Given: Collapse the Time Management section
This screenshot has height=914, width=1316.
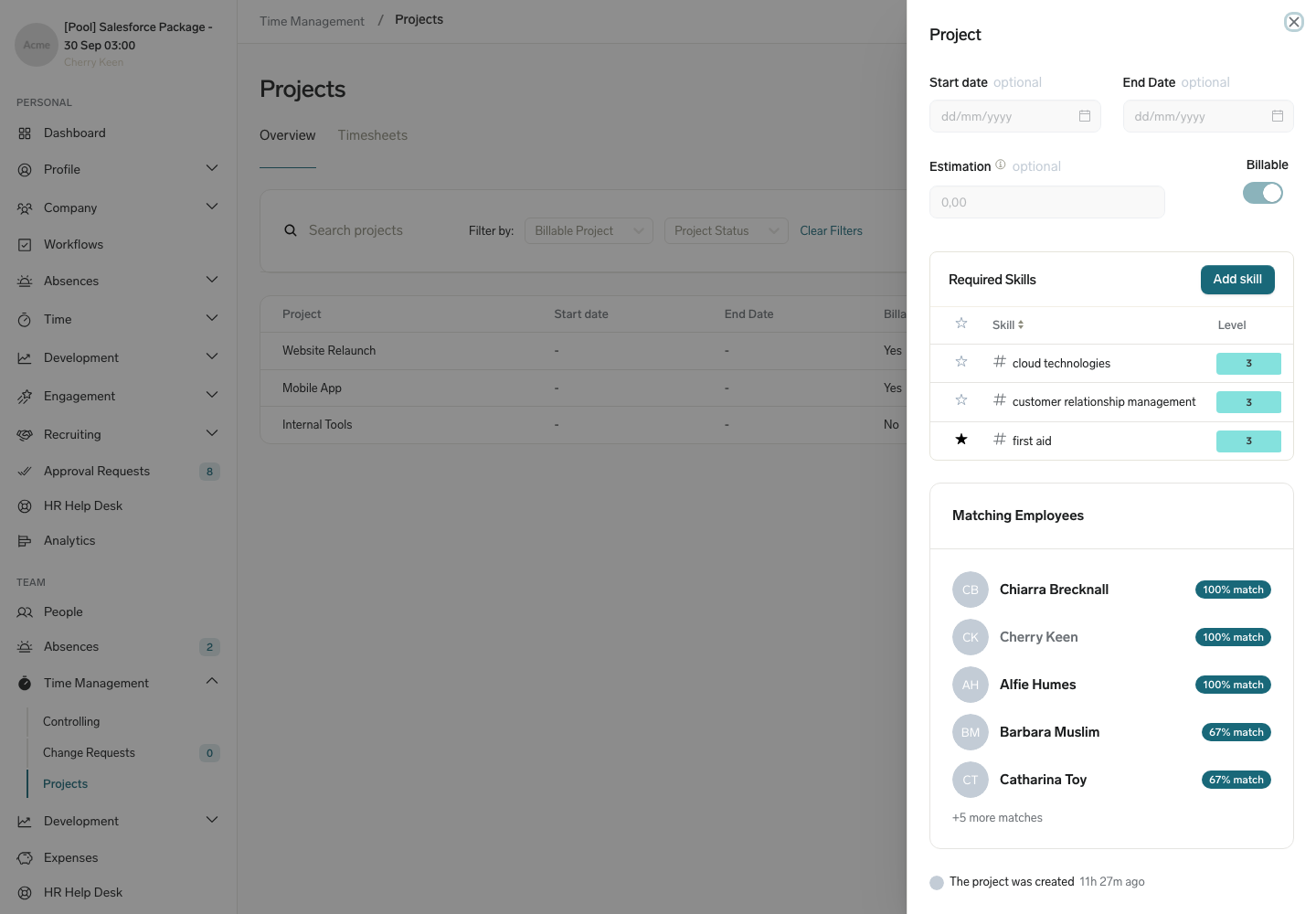Looking at the screenshot, I should tap(212, 681).
